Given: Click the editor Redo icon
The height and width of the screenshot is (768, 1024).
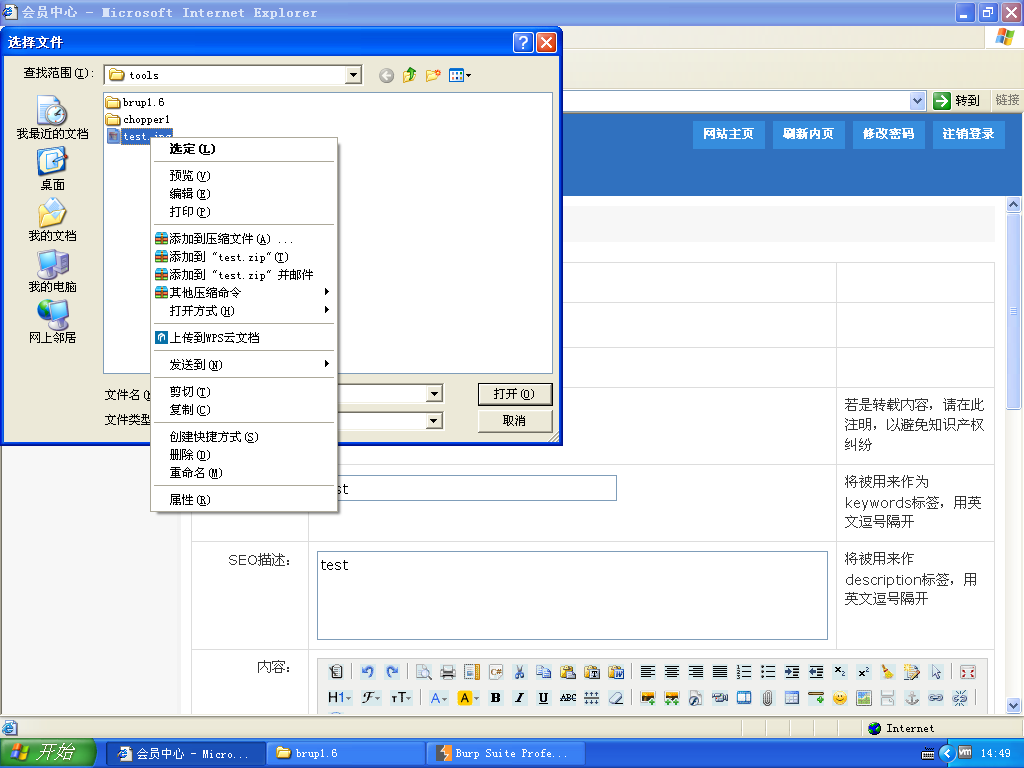Looking at the screenshot, I should click(x=392, y=671).
